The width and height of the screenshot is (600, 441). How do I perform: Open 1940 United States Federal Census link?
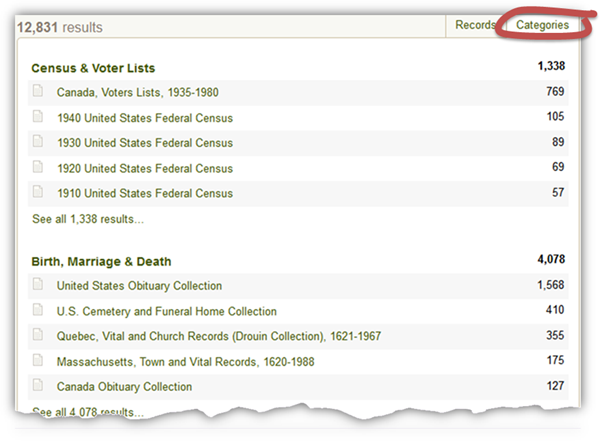[x=145, y=118]
